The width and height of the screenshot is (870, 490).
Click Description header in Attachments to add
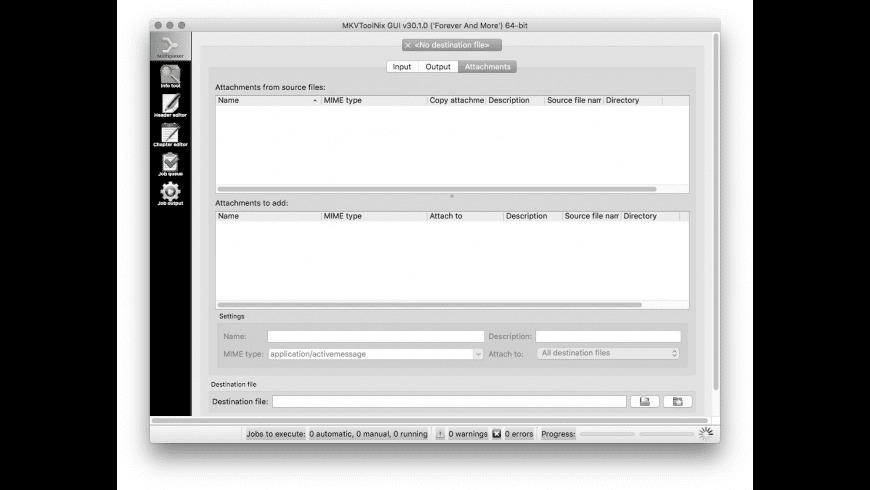click(x=533, y=216)
